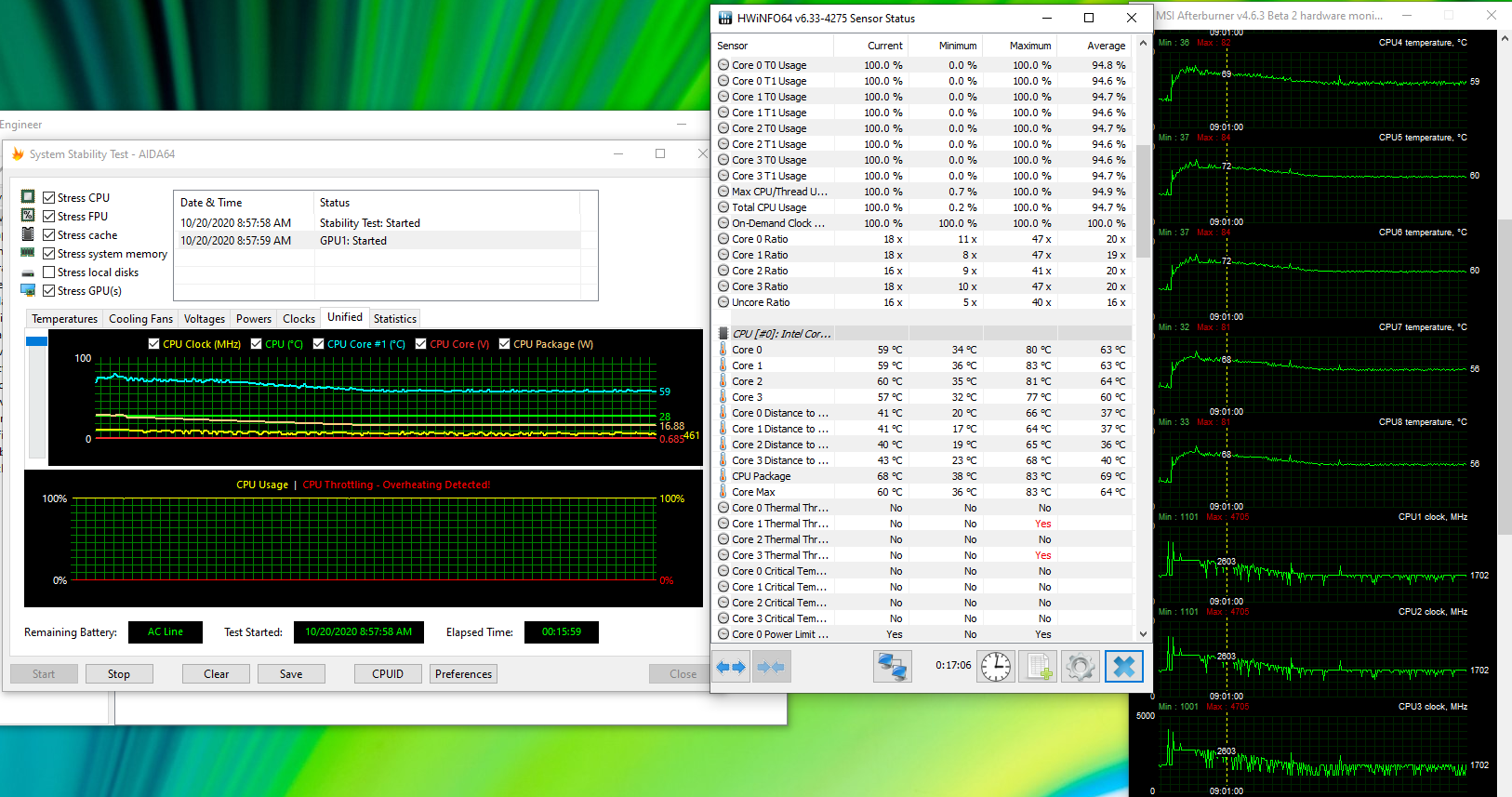Click the icon beside Uncore Ratio

point(723,302)
